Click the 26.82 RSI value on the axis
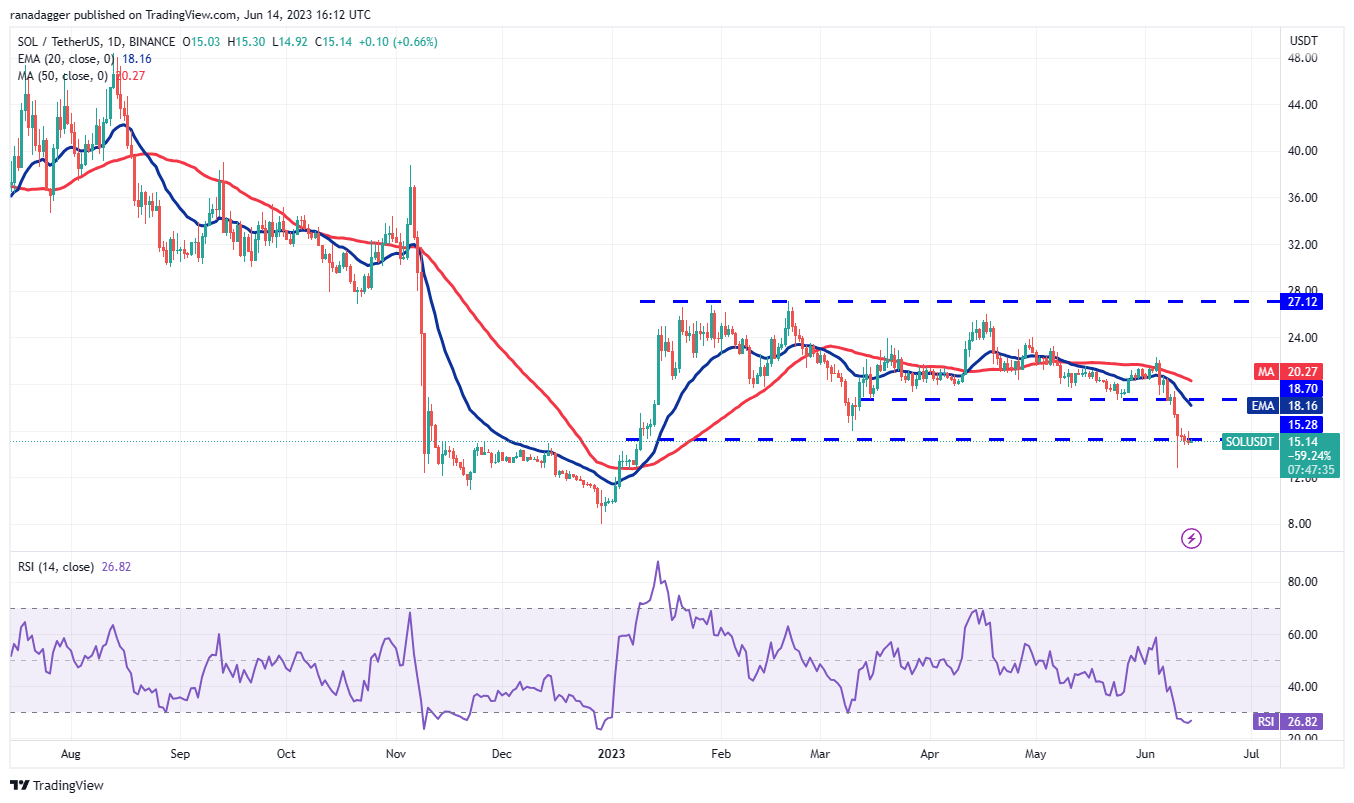Image resolution: width=1354 pixels, height=803 pixels. [1307, 721]
